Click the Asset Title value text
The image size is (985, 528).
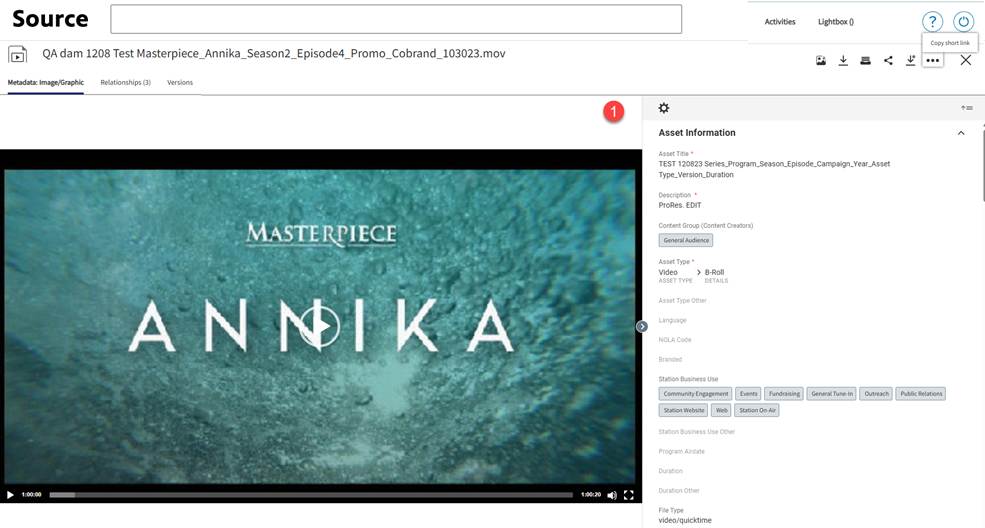tap(774, 169)
